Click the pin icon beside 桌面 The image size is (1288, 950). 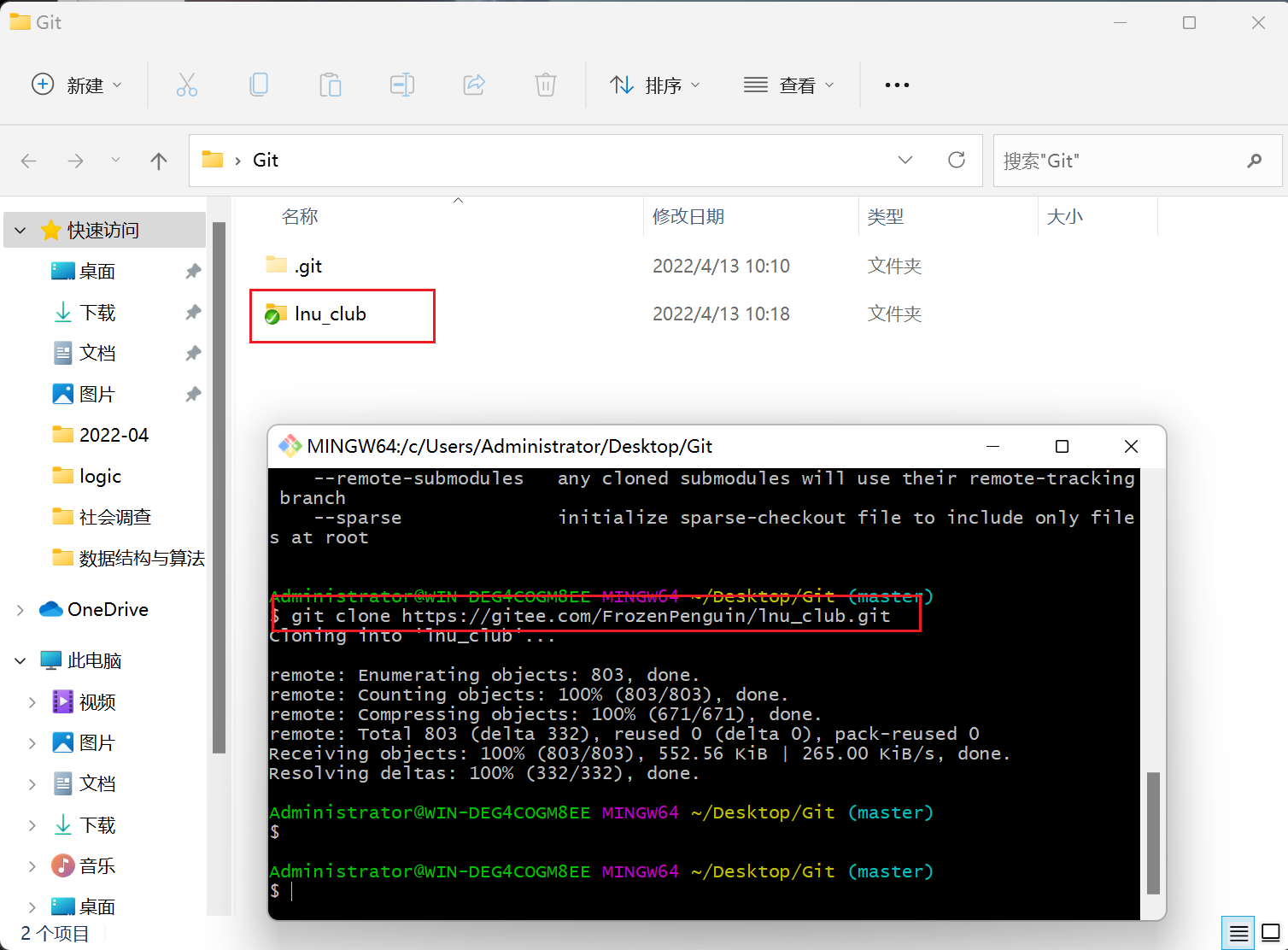click(x=194, y=271)
